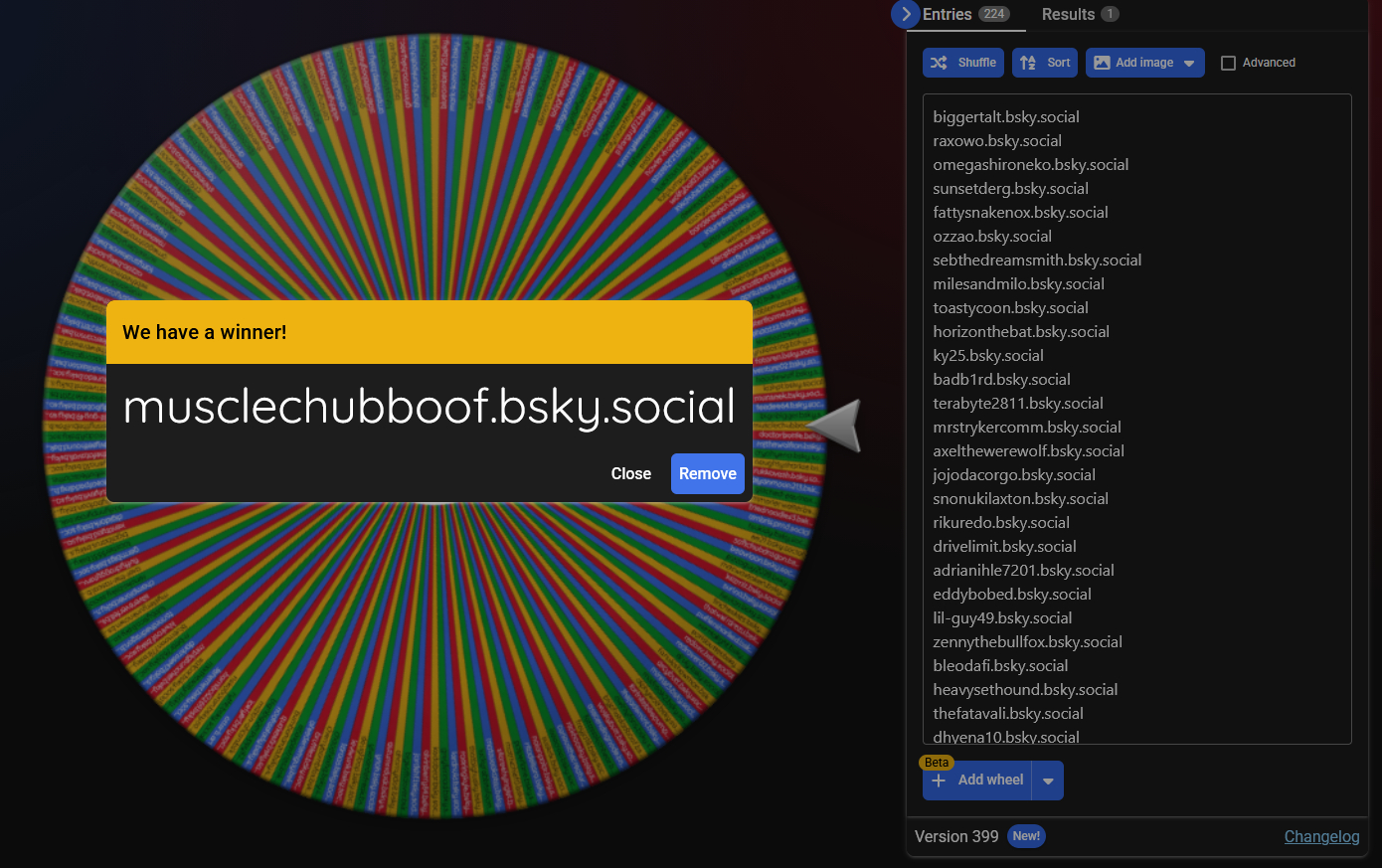Screen dimensions: 1382x868
Task: Click the New! version badge
Action: pyautogui.click(x=1026, y=836)
